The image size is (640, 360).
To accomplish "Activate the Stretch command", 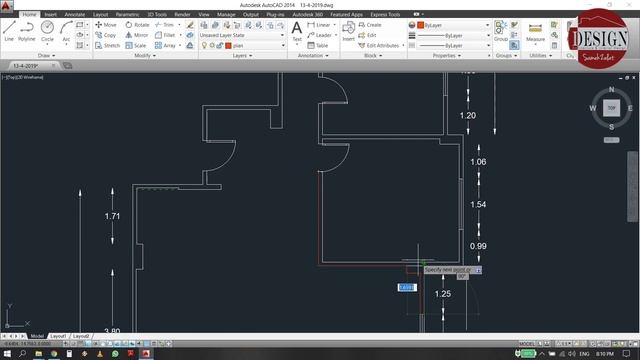I will 107,45.
